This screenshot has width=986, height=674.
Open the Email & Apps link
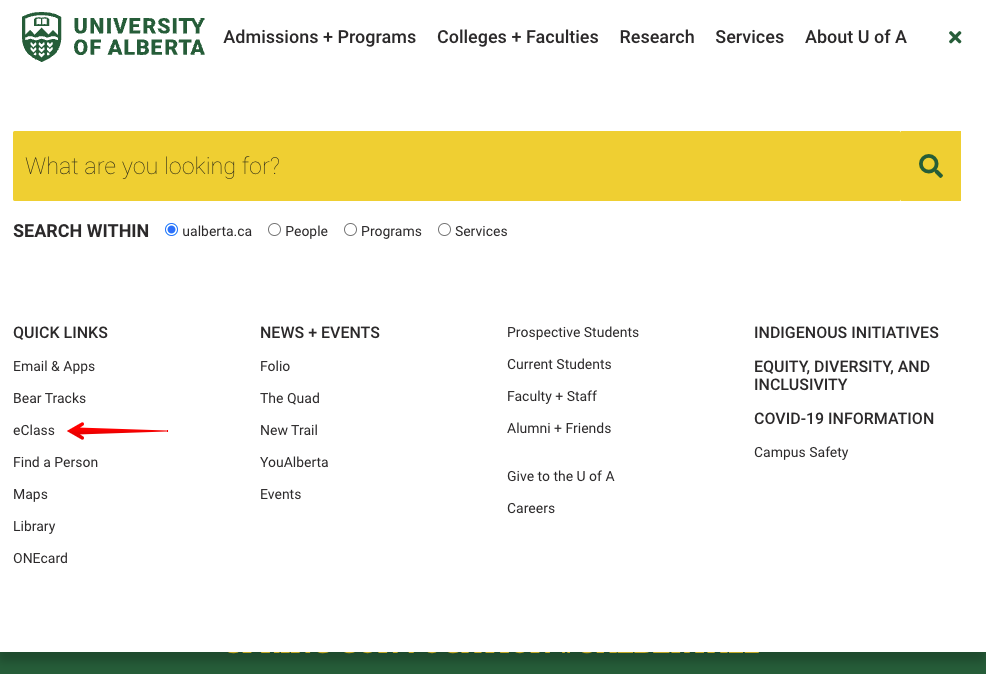point(54,366)
